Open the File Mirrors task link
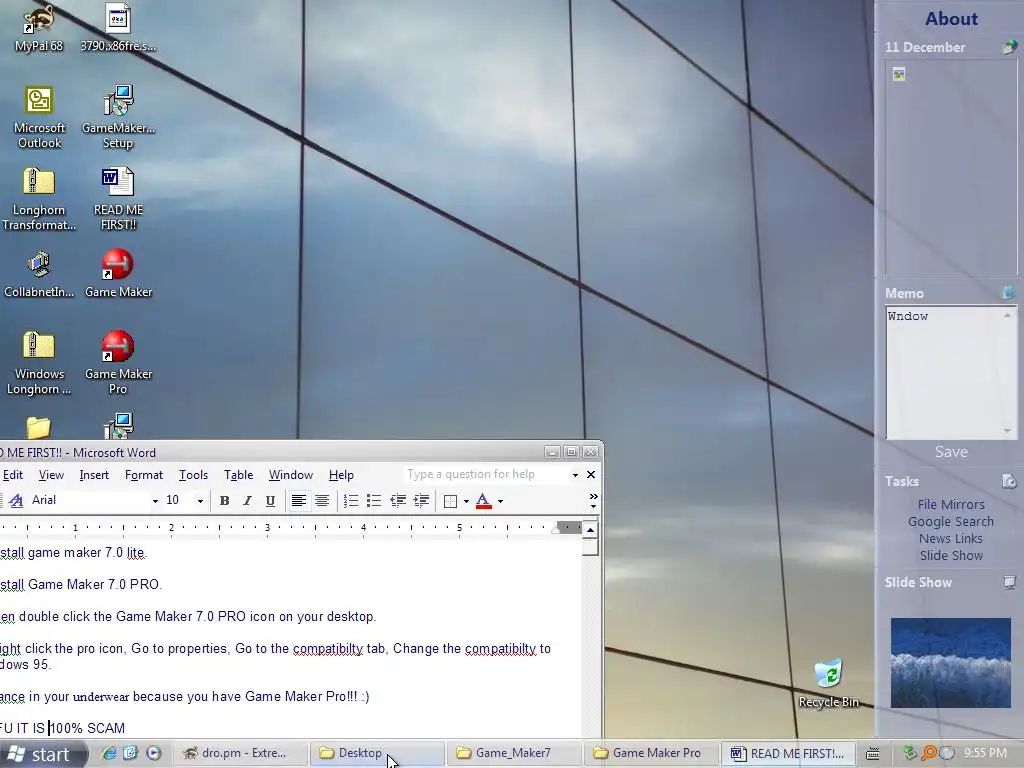Viewport: 1024px width, 768px height. [x=951, y=504]
